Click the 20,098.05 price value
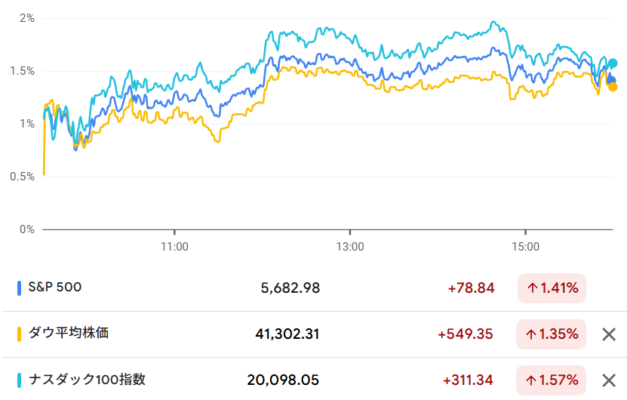This screenshot has width=627, height=400. (x=283, y=380)
